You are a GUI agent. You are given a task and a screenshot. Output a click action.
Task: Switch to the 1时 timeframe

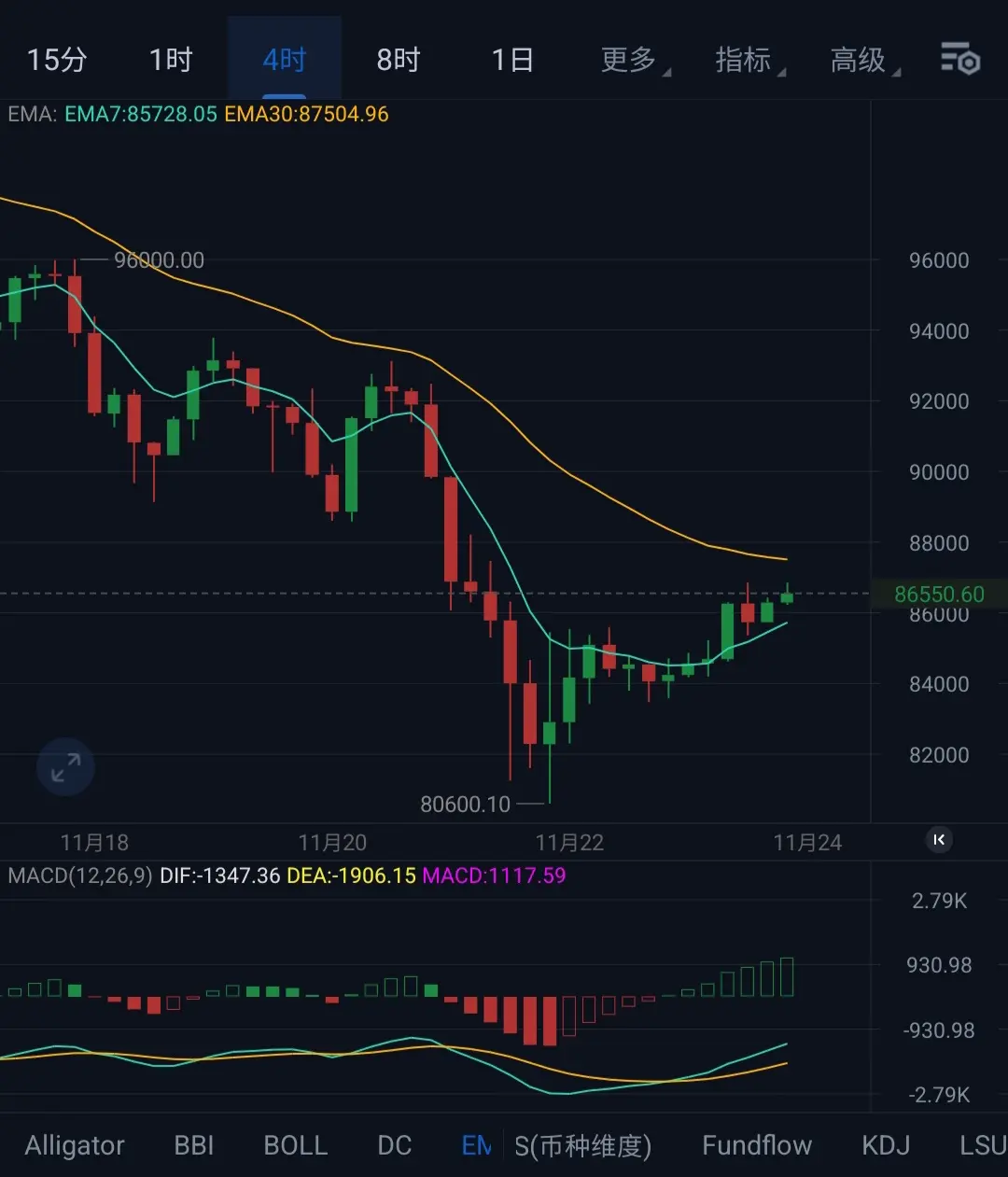171,61
